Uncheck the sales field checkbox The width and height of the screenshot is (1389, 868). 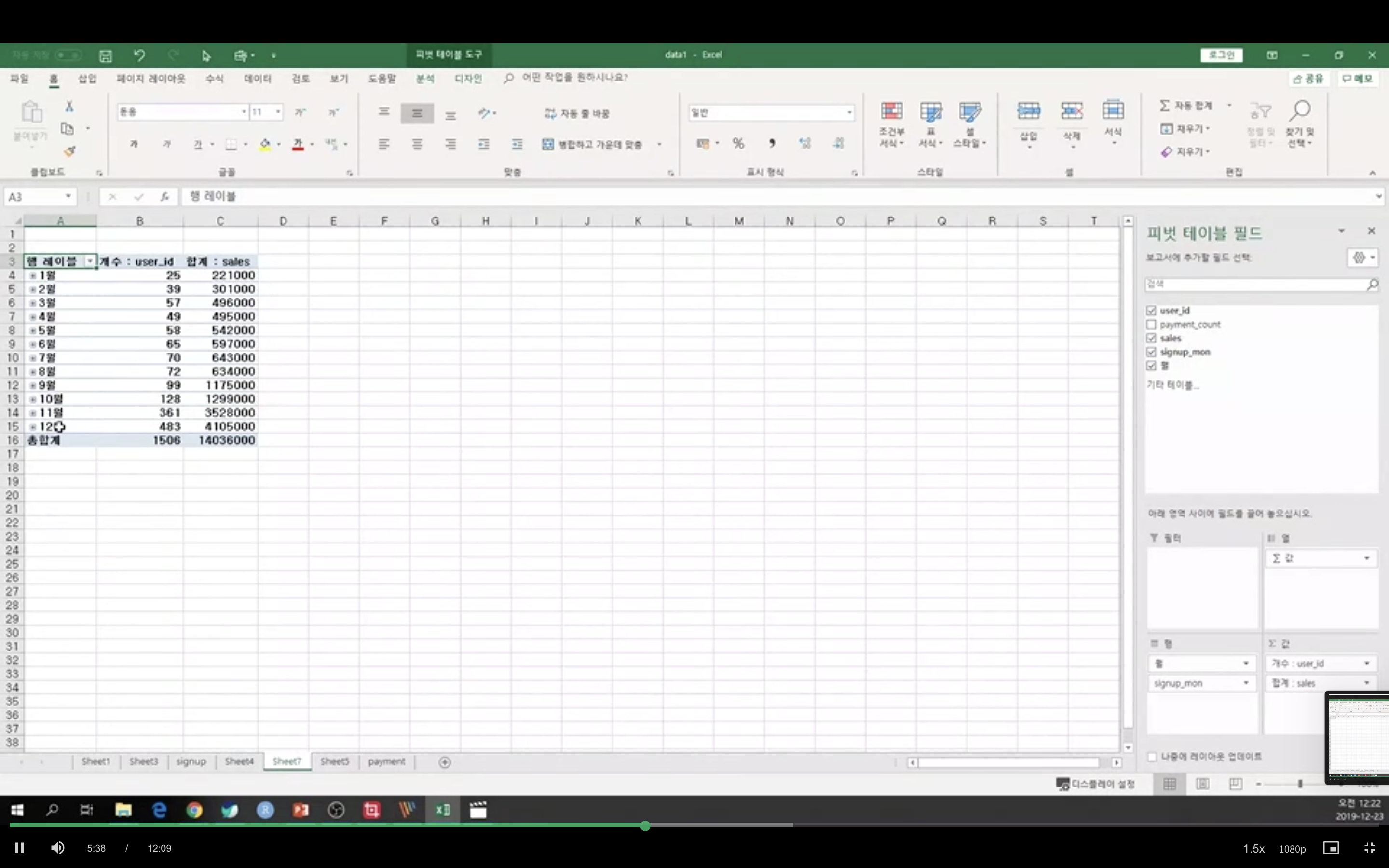1151,338
